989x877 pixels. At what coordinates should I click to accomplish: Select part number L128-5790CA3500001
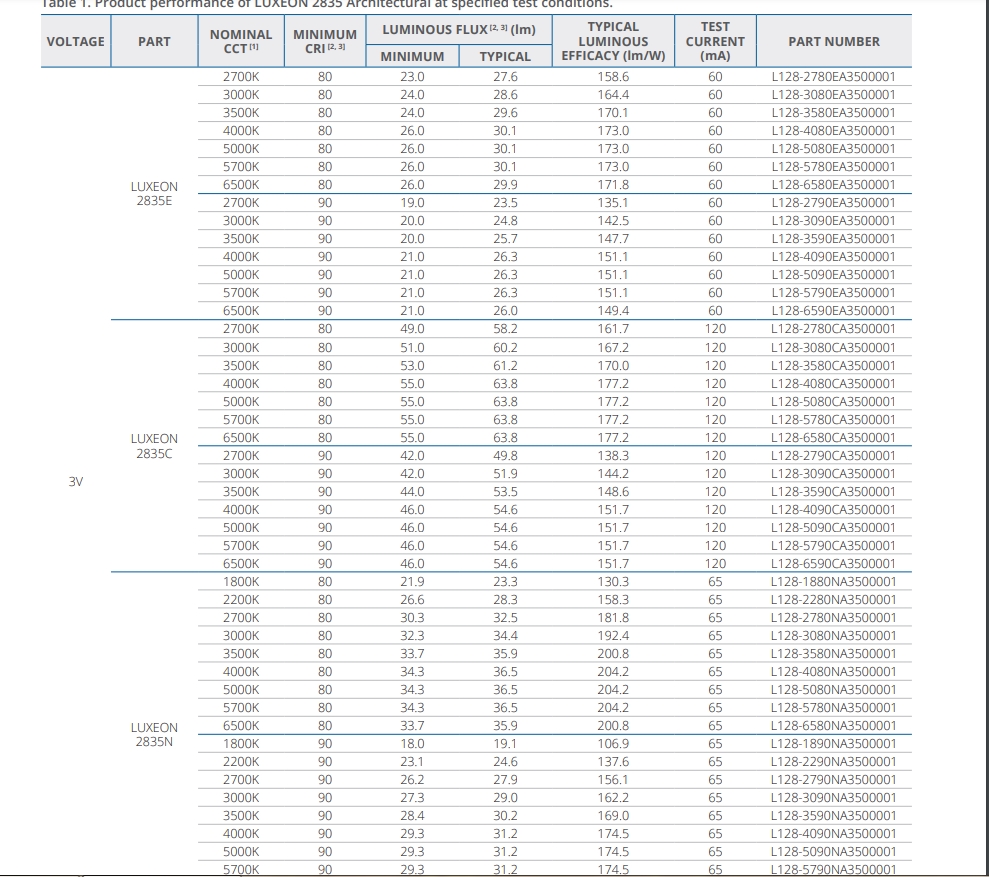[x=834, y=545]
